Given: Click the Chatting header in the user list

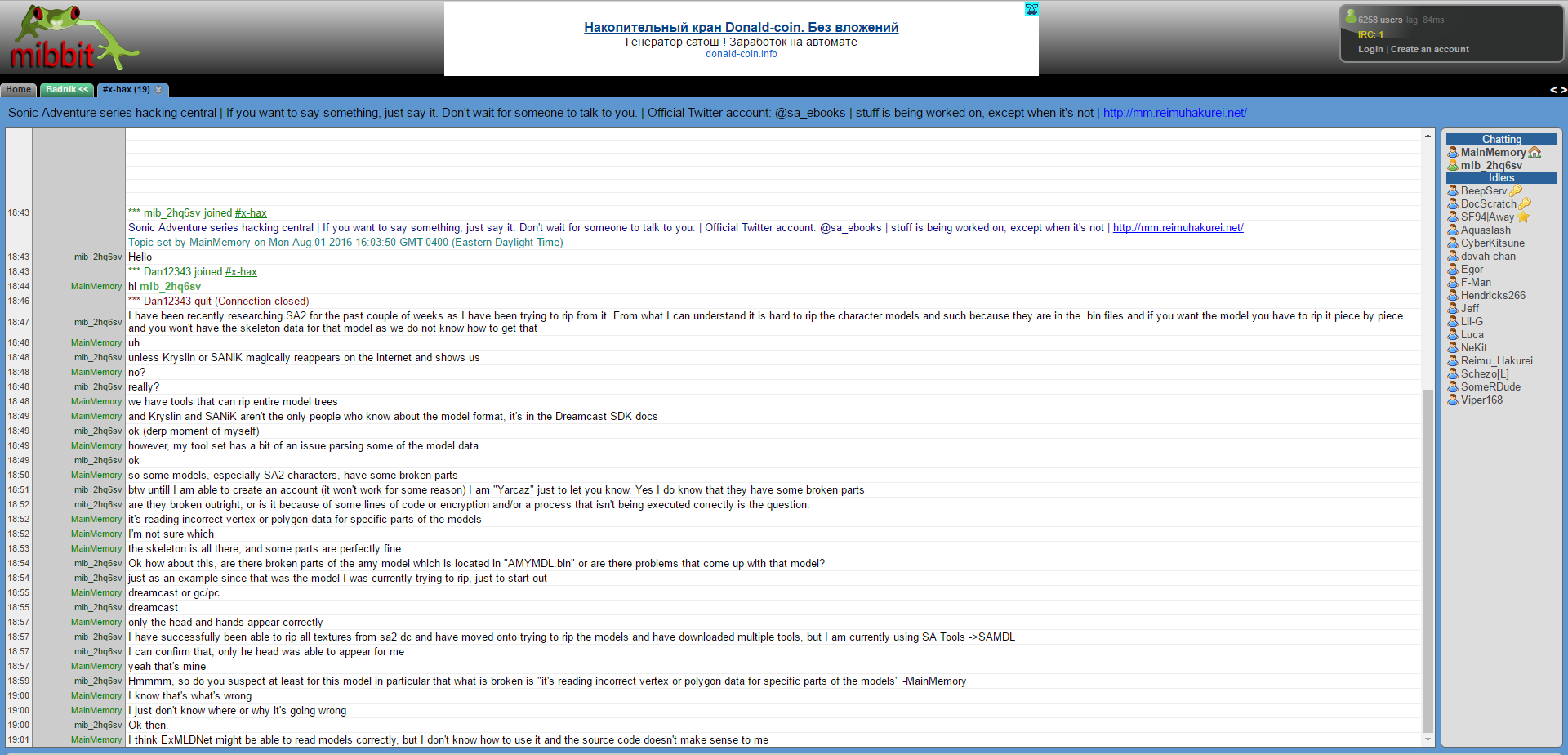Looking at the screenshot, I should coord(1501,140).
